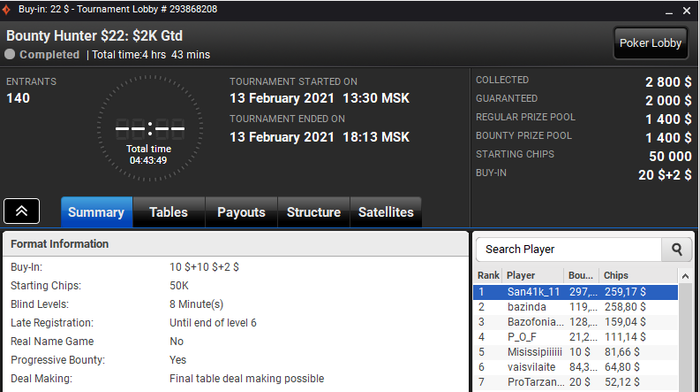Click the 258,80 $ chips value
The height and width of the screenshot is (392, 700).
[x=625, y=307]
